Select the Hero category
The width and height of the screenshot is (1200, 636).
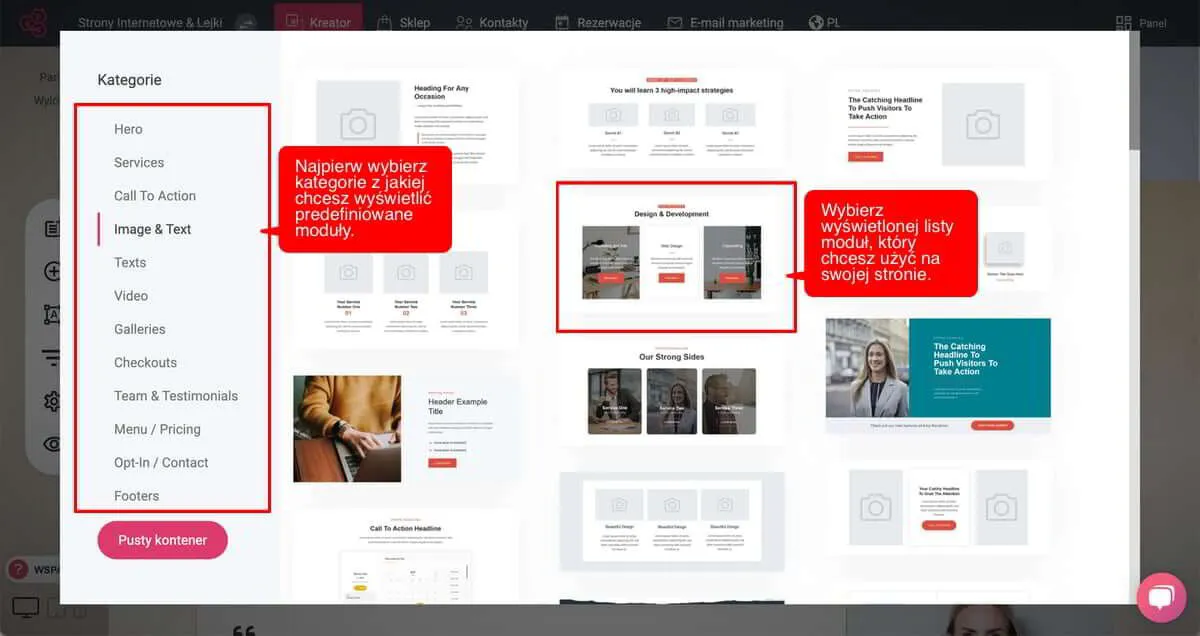tap(128, 129)
